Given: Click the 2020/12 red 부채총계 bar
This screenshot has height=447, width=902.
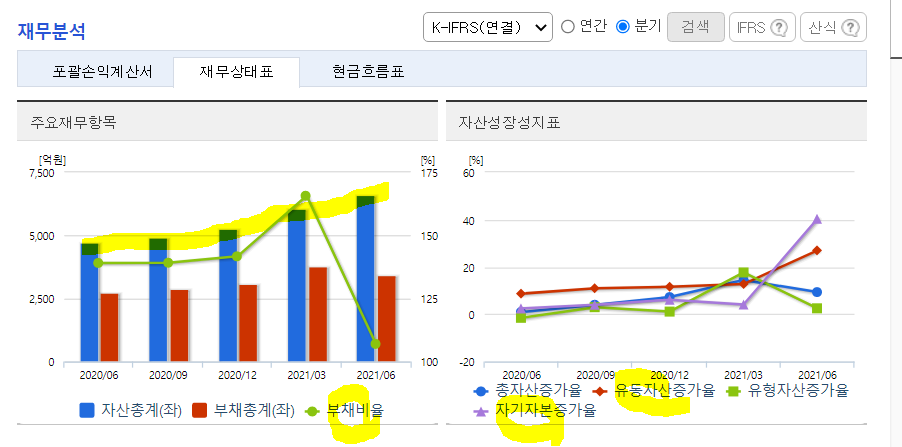Looking at the screenshot, I should (x=249, y=323).
